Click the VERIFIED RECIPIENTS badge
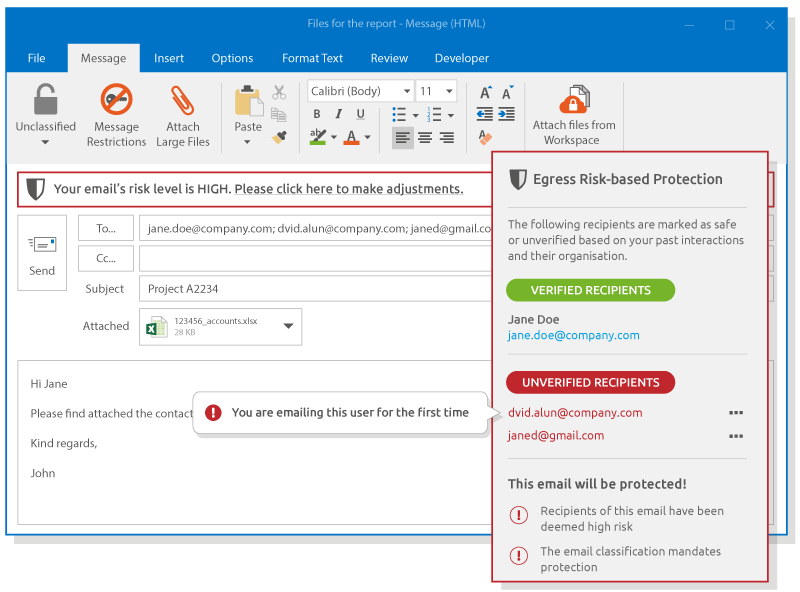The width and height of the screenshot is (800, 592). (590, 290)
